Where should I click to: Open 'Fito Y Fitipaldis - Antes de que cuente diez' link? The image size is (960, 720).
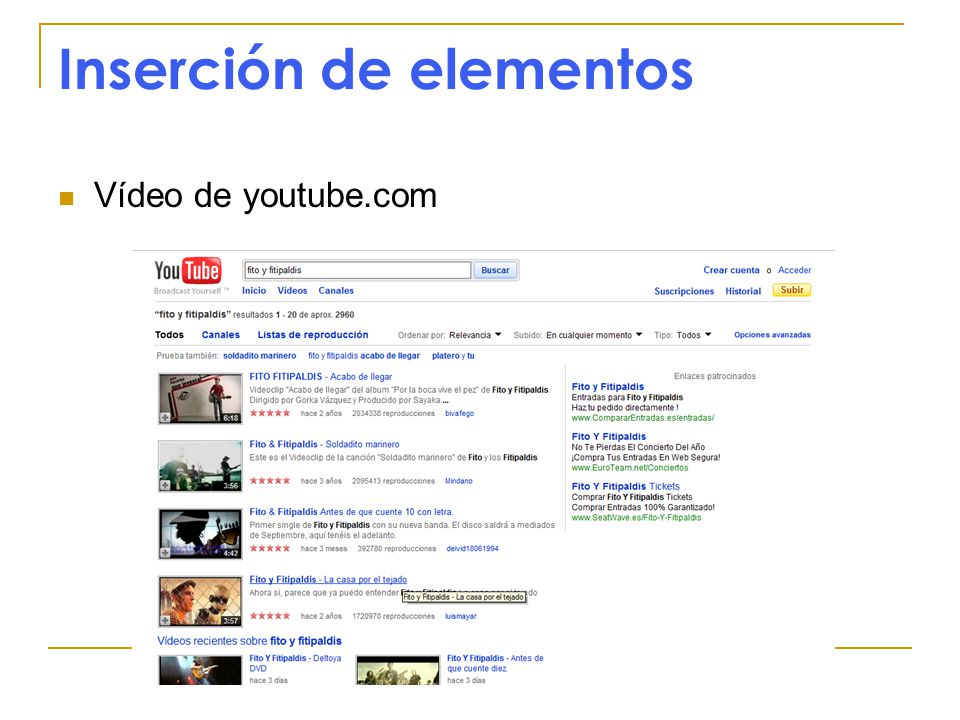495,663
